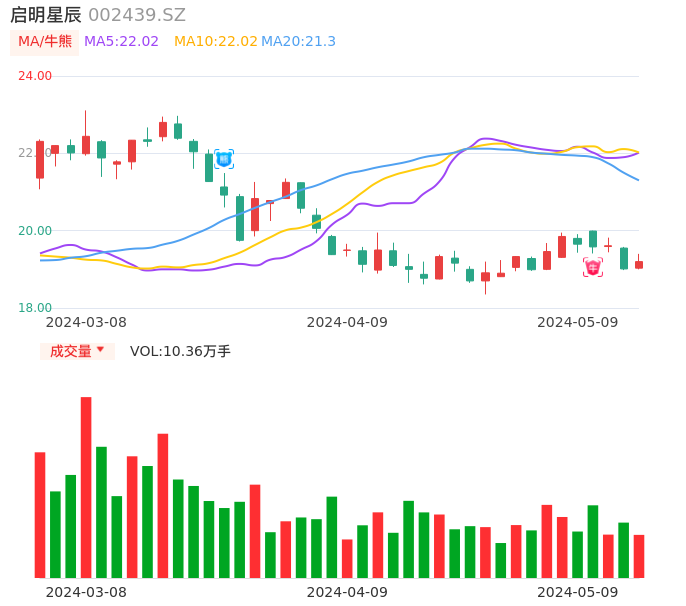Click the red dropdown arrow beside 成交量
This screenshot has width=686, height=606.
[100, 350]
